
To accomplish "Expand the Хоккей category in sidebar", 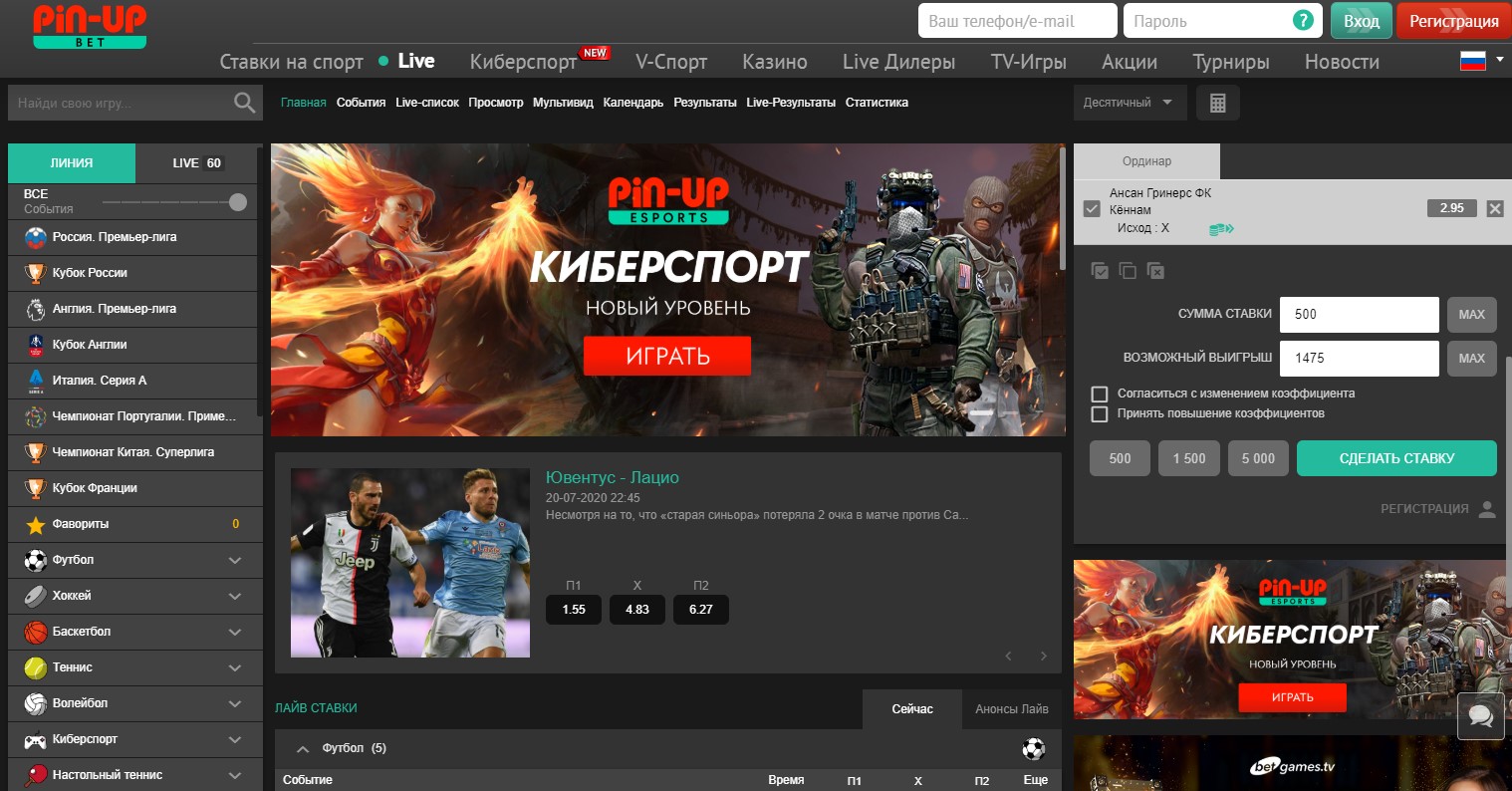I will pyautogui.click(x=234, y=596).
